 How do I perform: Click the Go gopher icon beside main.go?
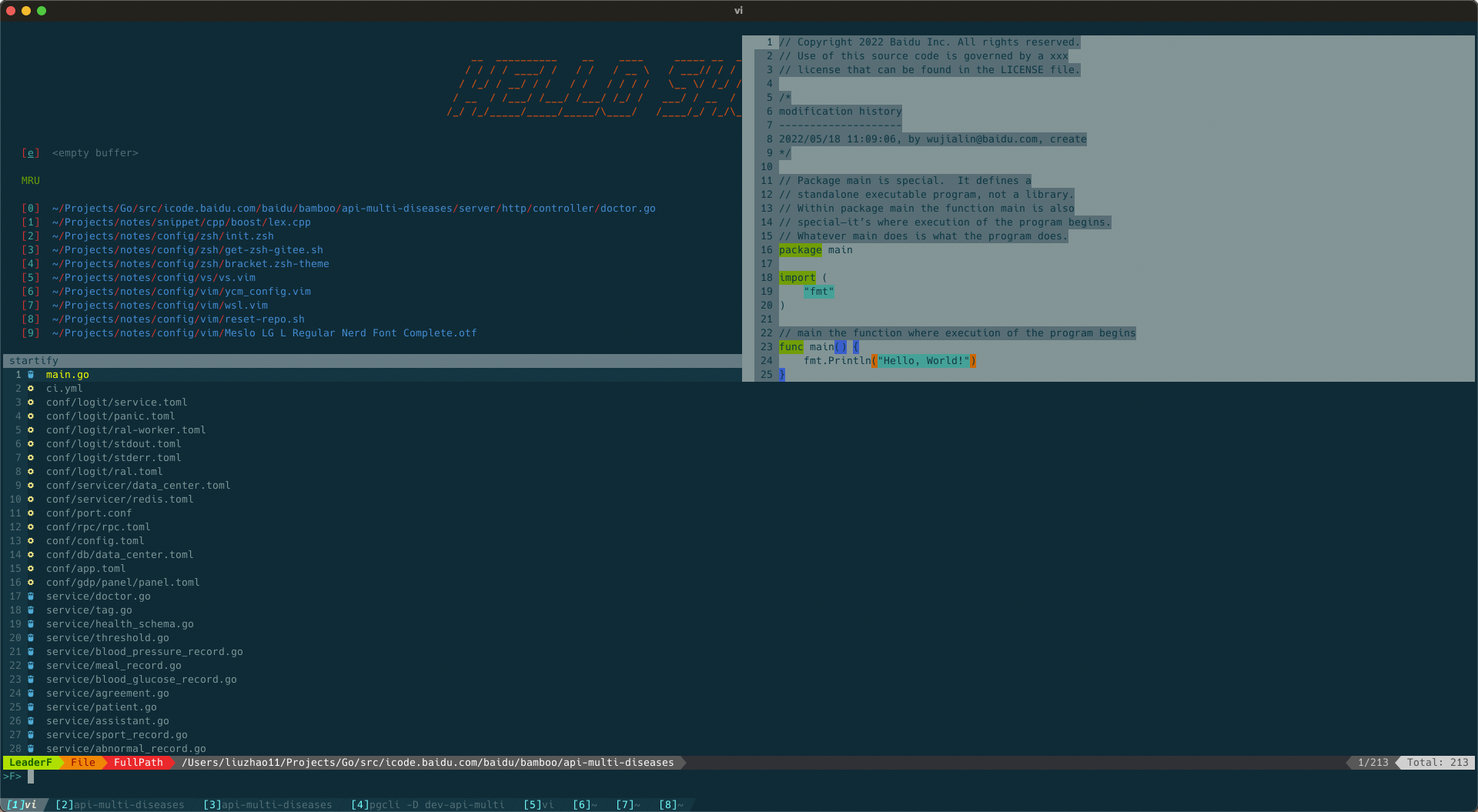click(x=30, y=375)
